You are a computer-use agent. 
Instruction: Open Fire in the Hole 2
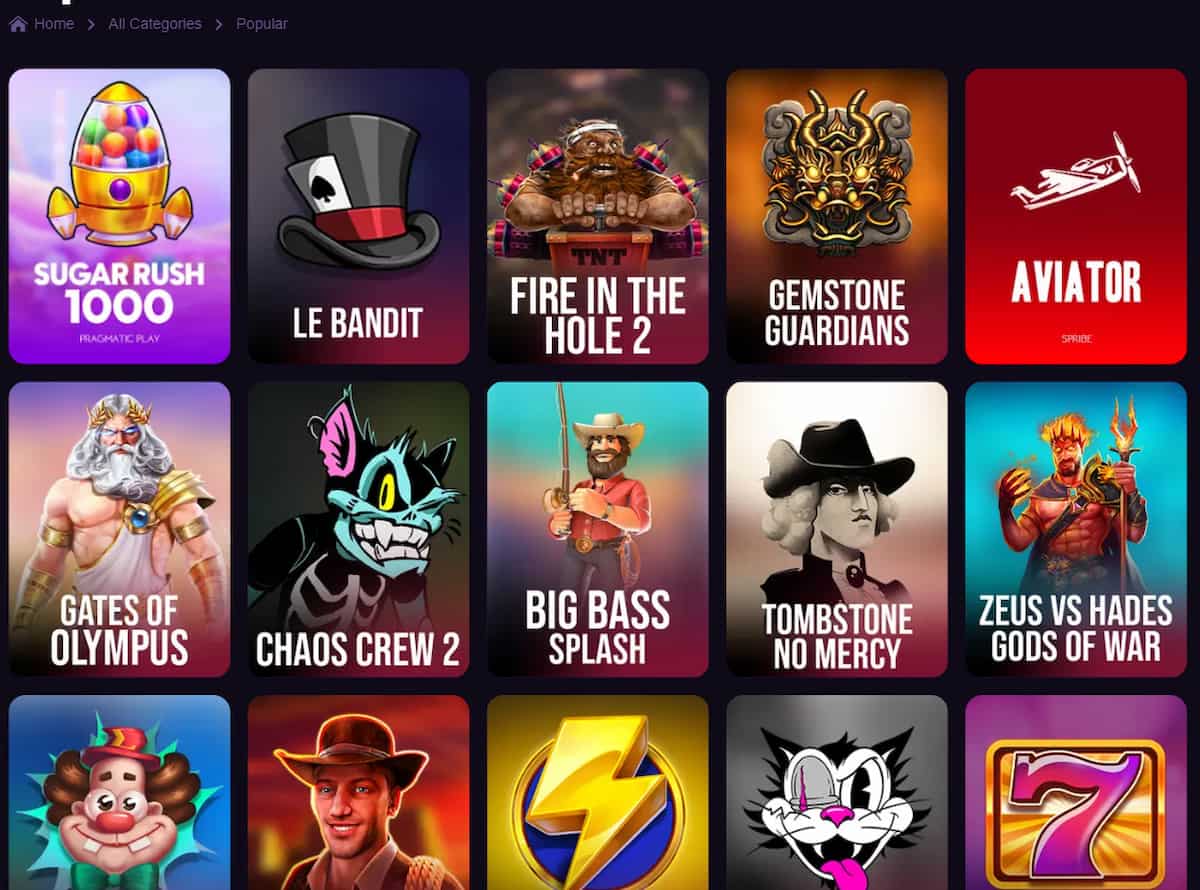(598, 216)
